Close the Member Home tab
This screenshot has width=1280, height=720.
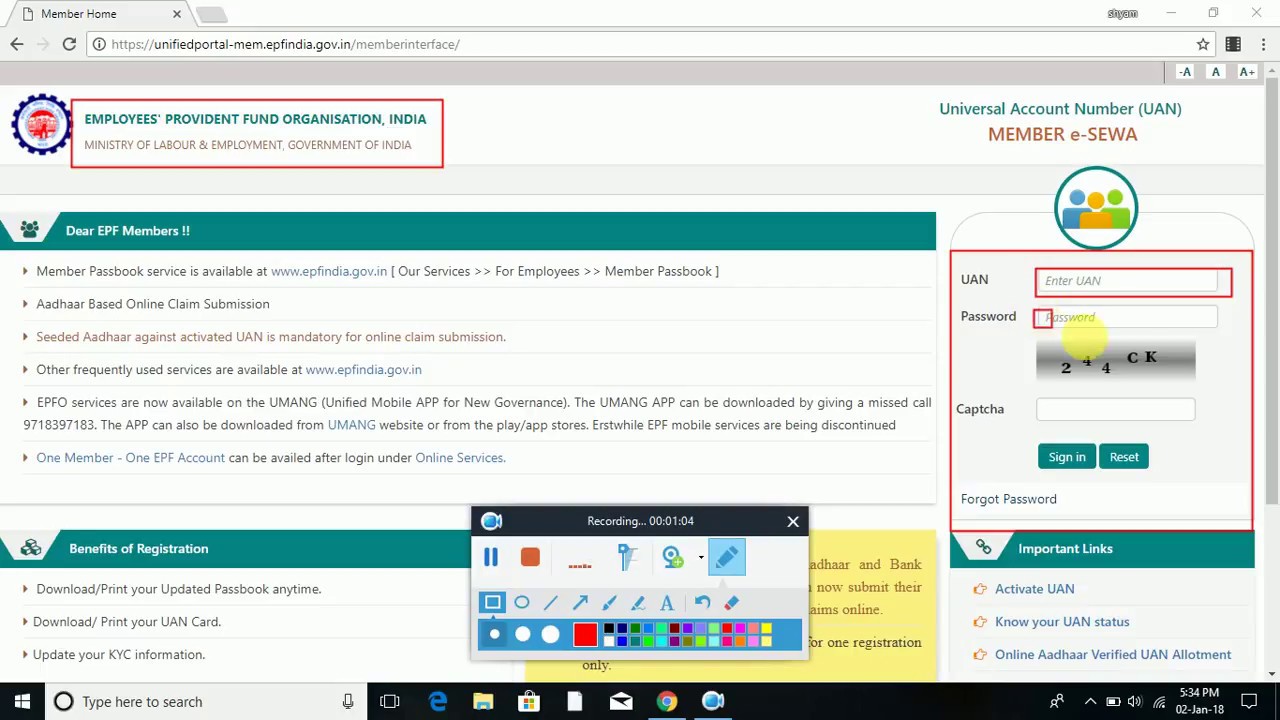(177, 14)
